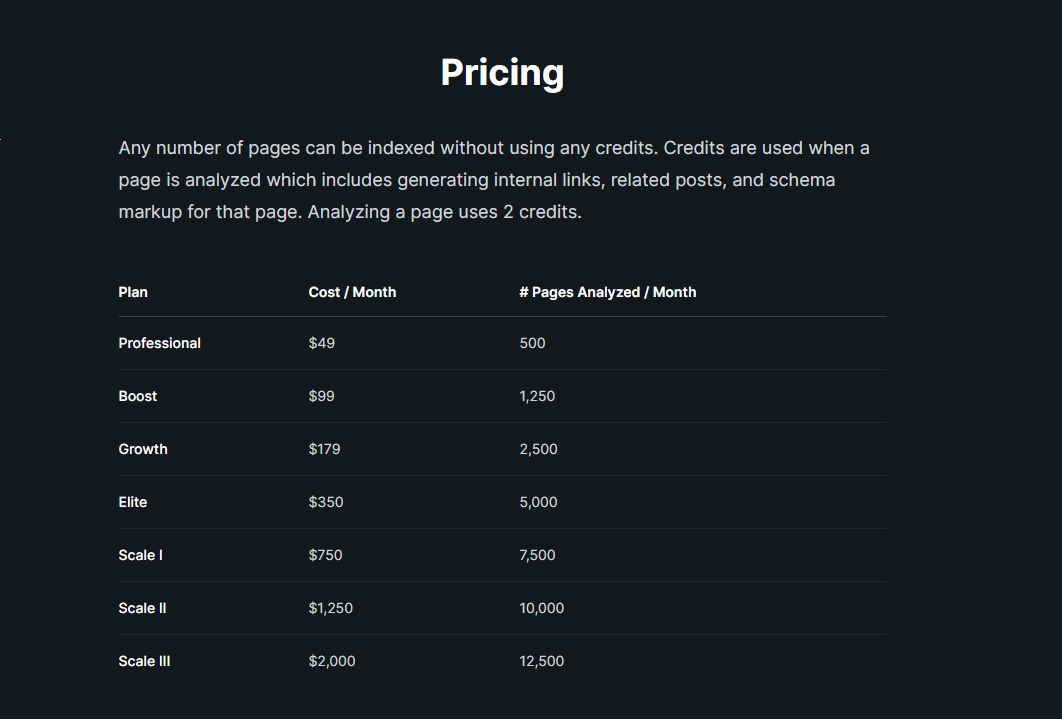Click the $179 price cell

point(324,449)
